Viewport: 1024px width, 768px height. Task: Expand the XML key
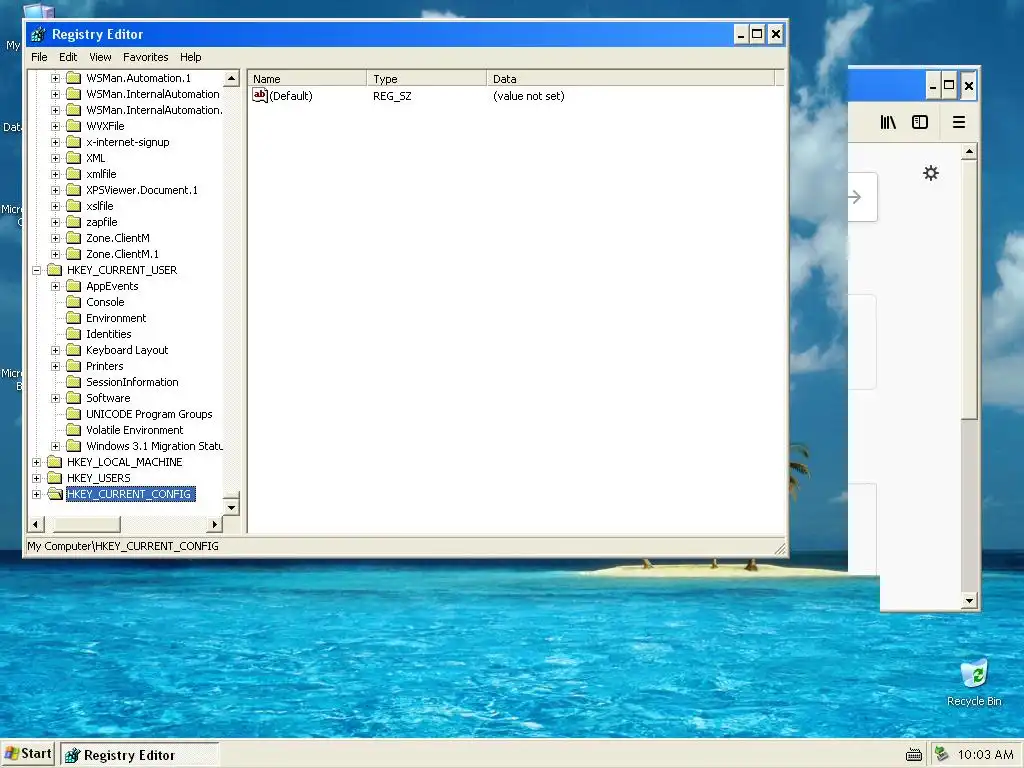click(56, 158)
